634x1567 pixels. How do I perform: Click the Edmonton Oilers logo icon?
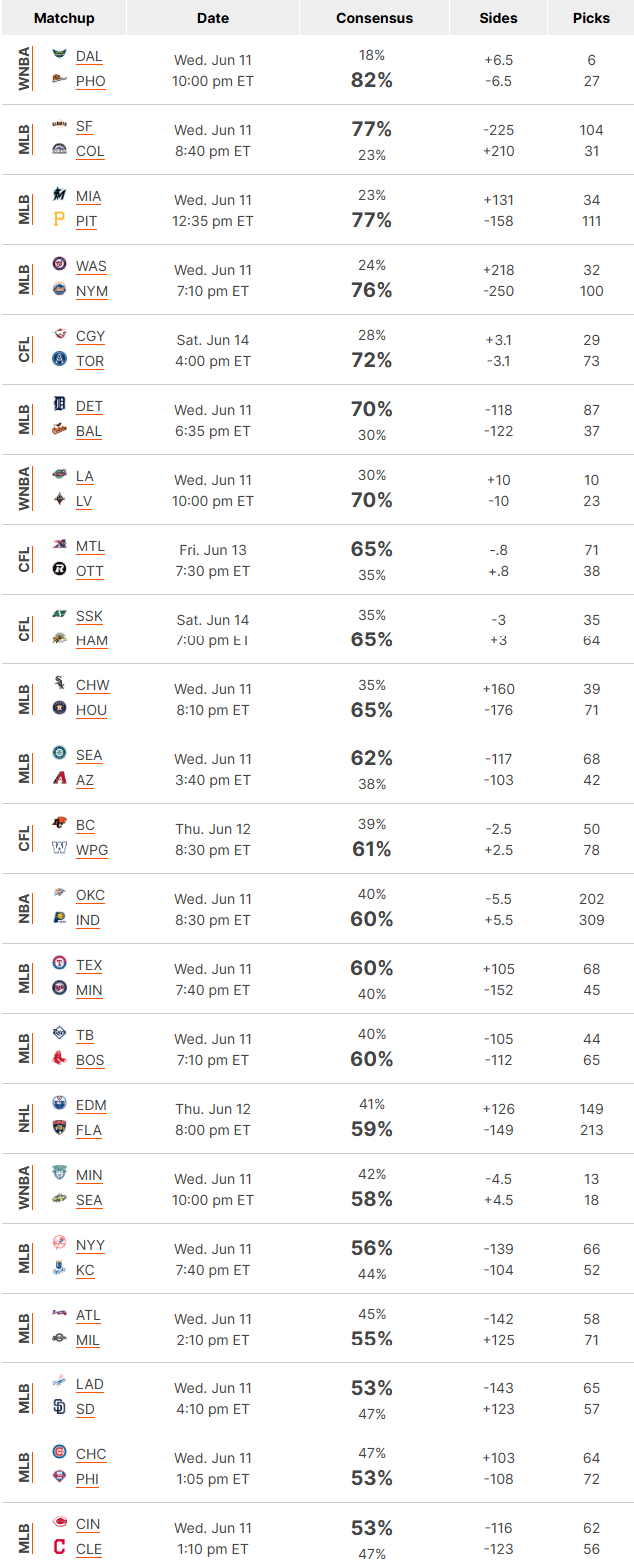tap(59, 1104)
